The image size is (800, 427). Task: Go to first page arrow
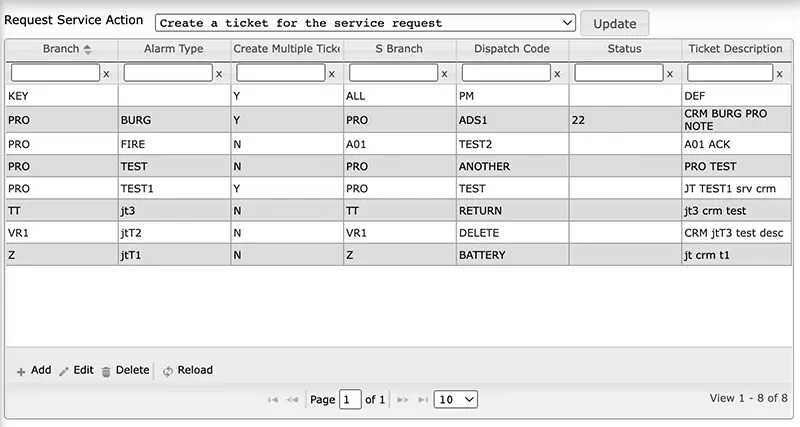[x=273, y=399]
